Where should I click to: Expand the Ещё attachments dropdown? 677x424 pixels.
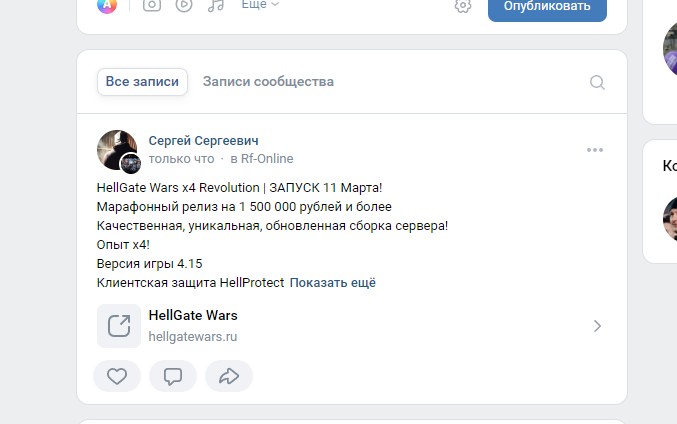pos(260,4)
